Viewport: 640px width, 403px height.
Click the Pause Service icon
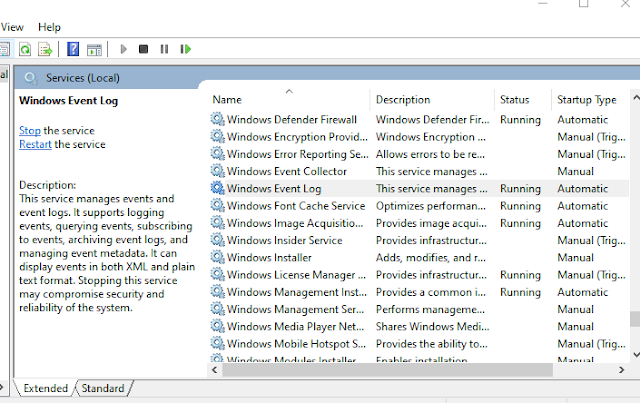click(164, 49)
